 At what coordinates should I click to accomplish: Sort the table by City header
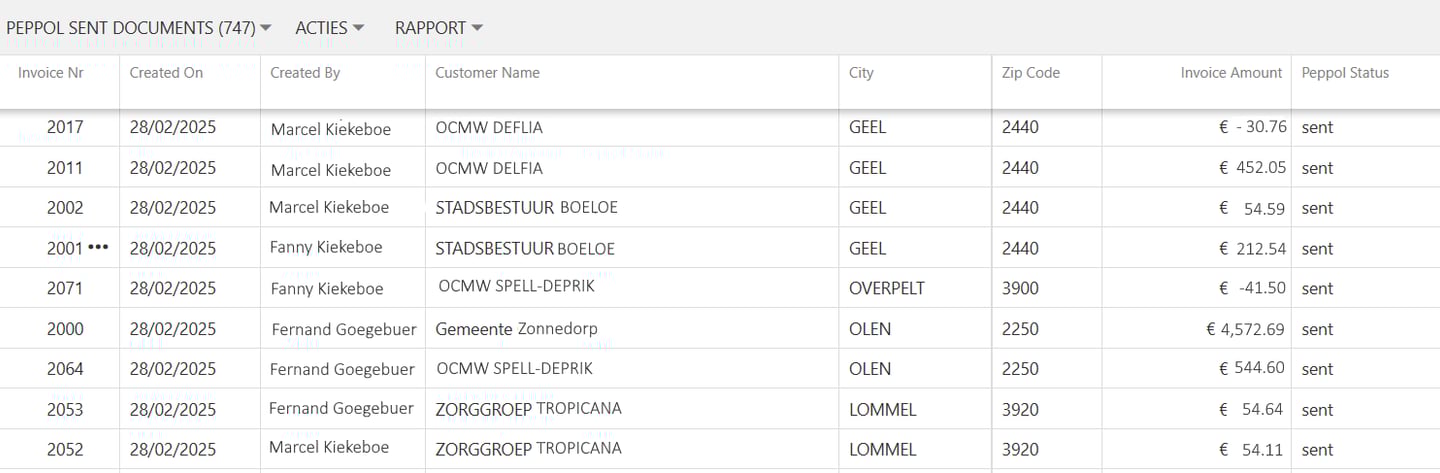pyautogui.click(x=861, y=73)
